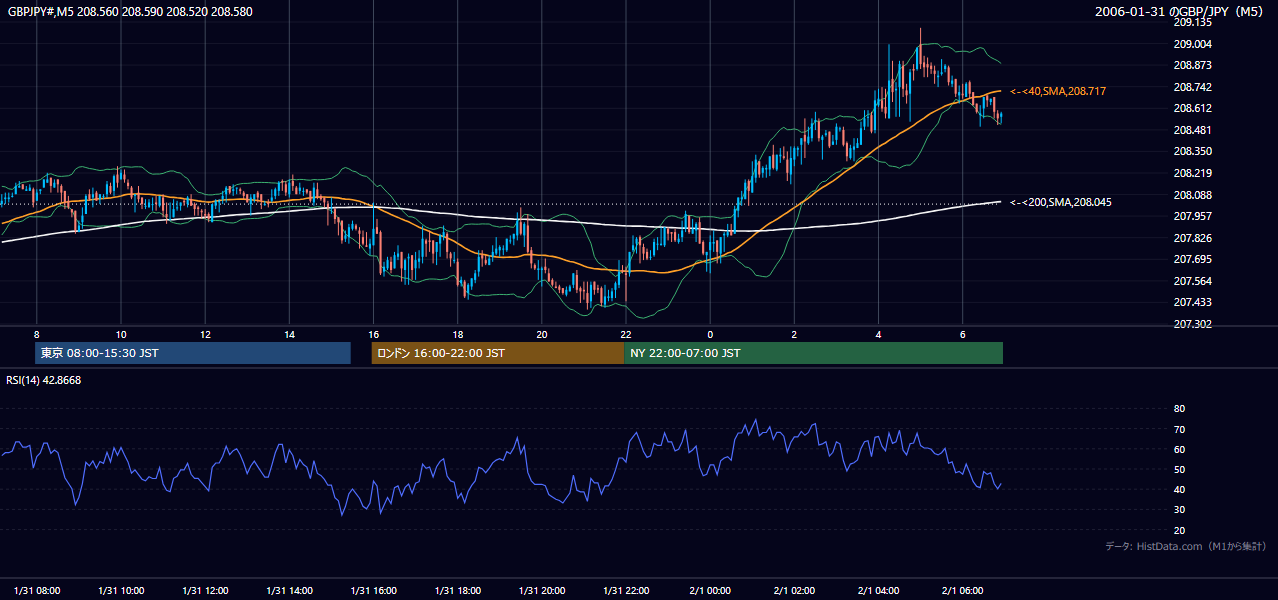Screen dimensions: 1278x600
Task: Click price axis value 209.004
Action: (x=1192, y=44)
